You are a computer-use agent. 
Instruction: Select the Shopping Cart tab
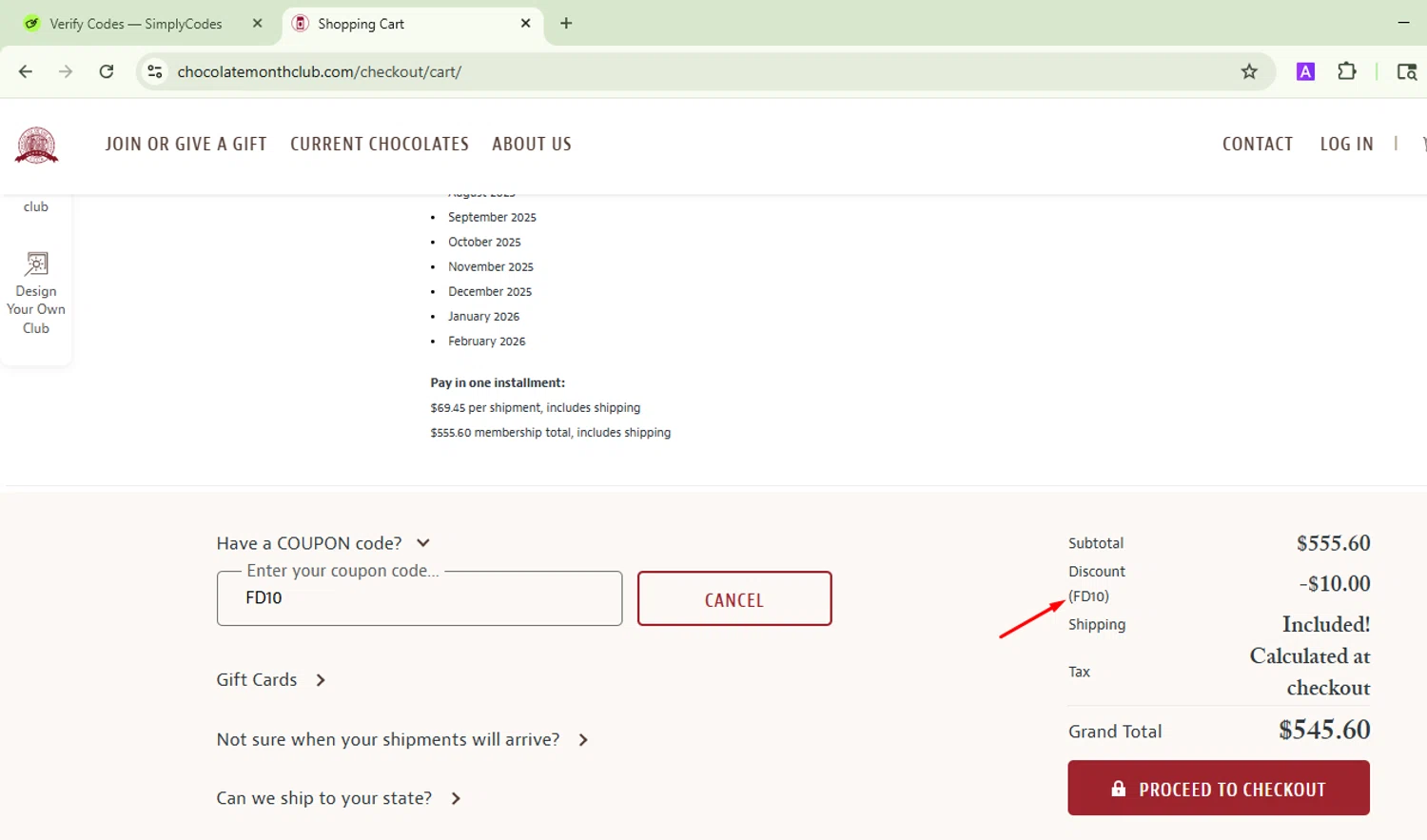click(412, 24)
